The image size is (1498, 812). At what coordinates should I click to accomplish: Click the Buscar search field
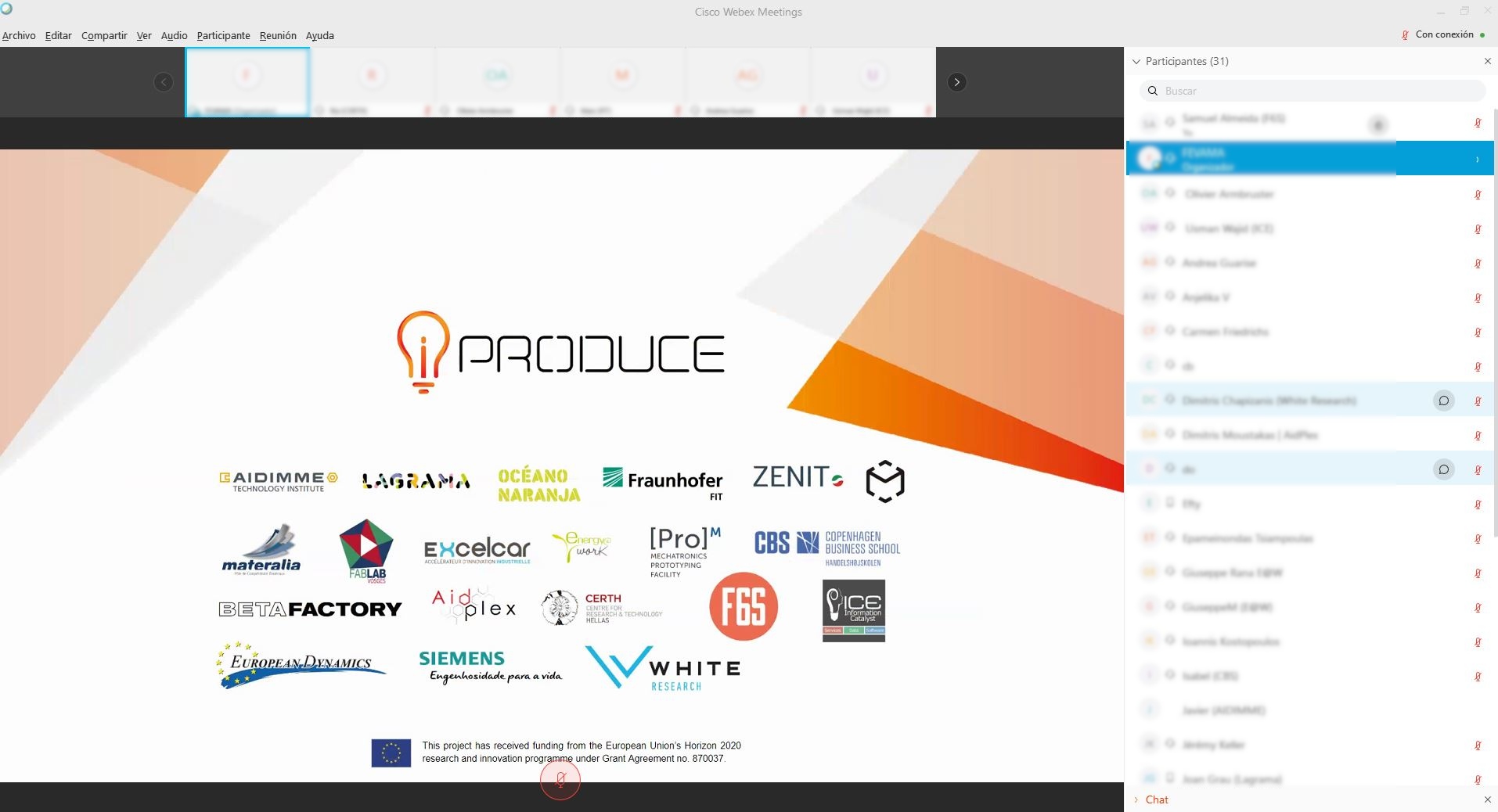1313,91
